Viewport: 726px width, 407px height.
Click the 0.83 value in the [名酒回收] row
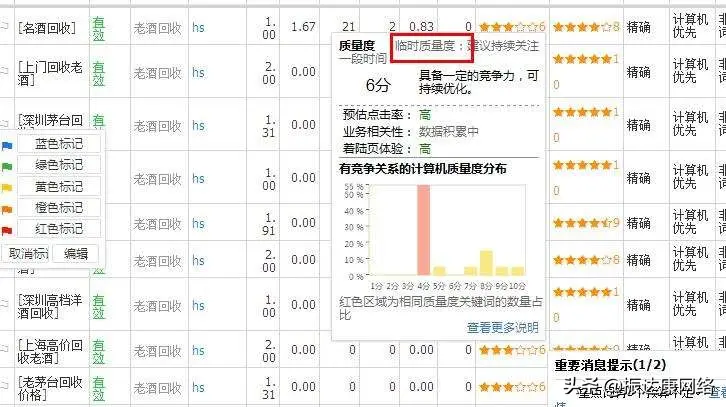pyautogui.click(x=421, y=27)
